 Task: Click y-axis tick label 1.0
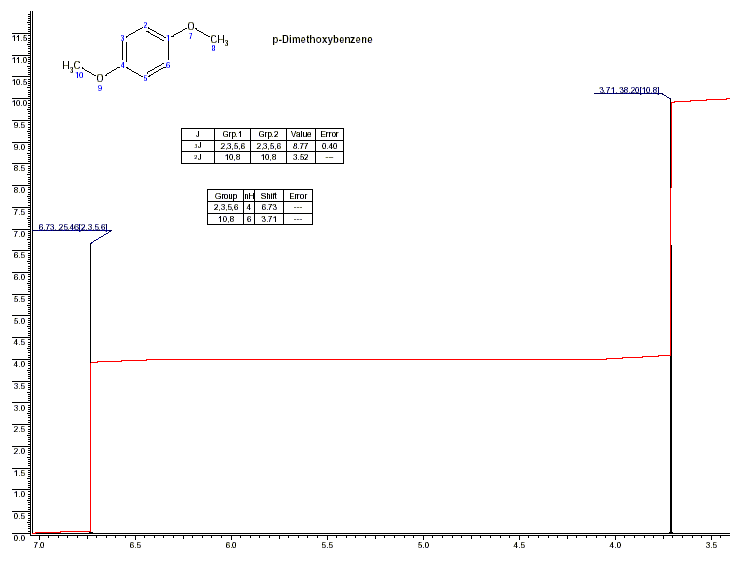(20, 494)
